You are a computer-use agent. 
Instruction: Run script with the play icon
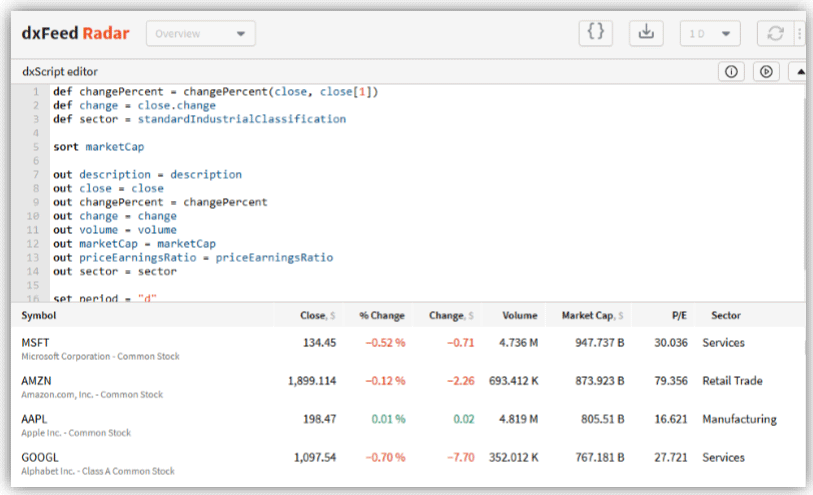point(766,72)
